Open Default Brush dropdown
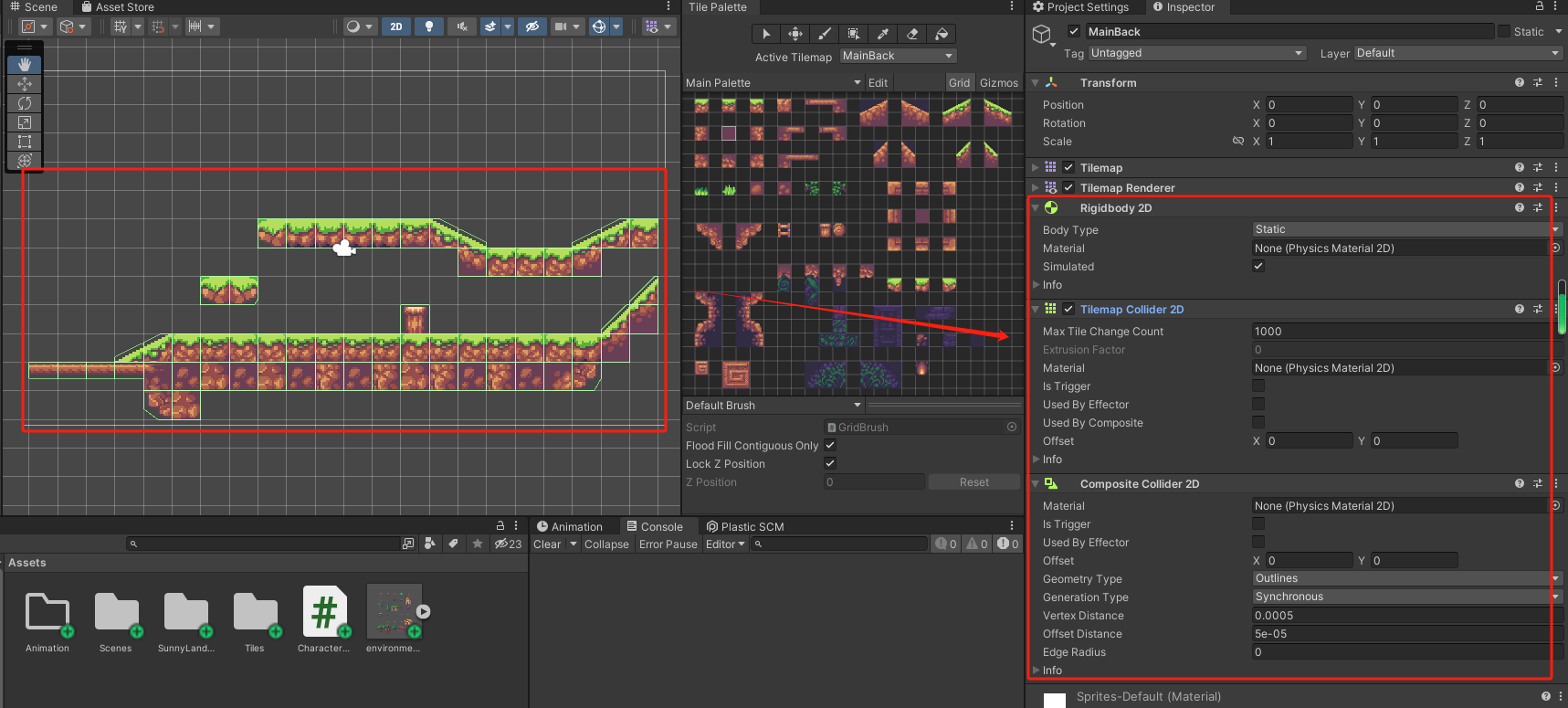The width and height of the screenshot is (1568, 708). (773, 405)
